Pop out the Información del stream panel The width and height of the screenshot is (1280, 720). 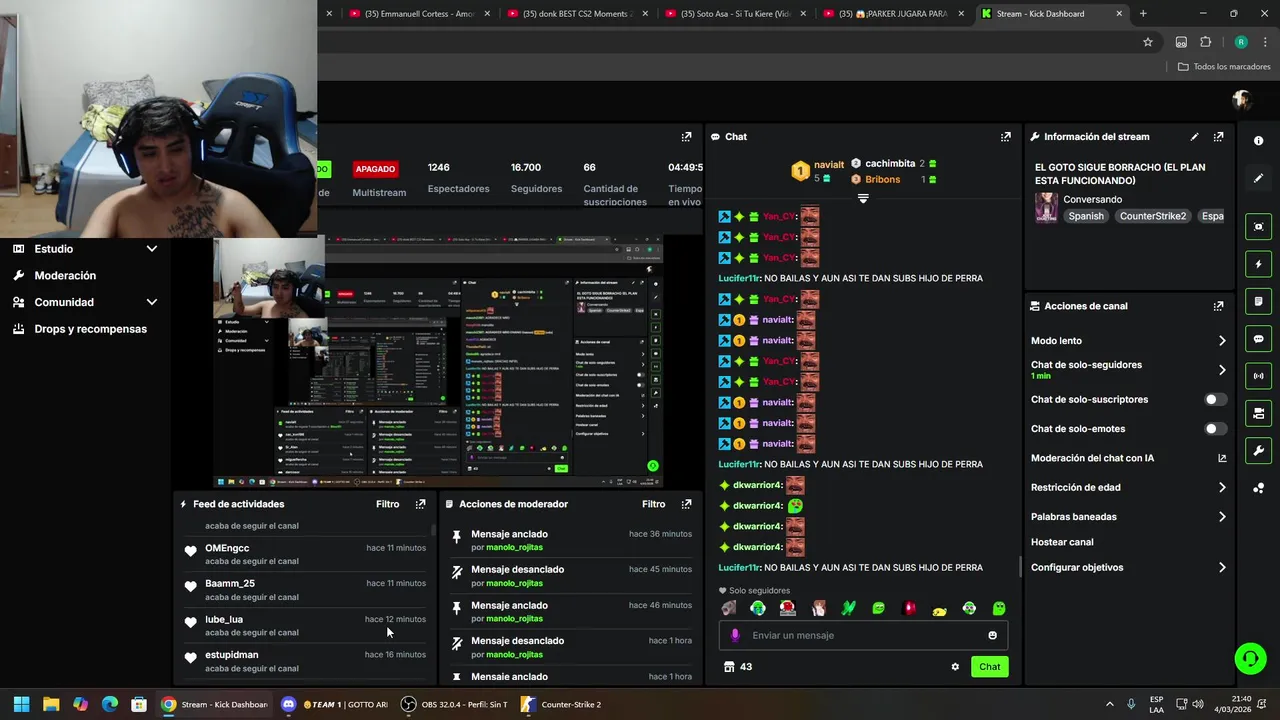pos(1218,137)
